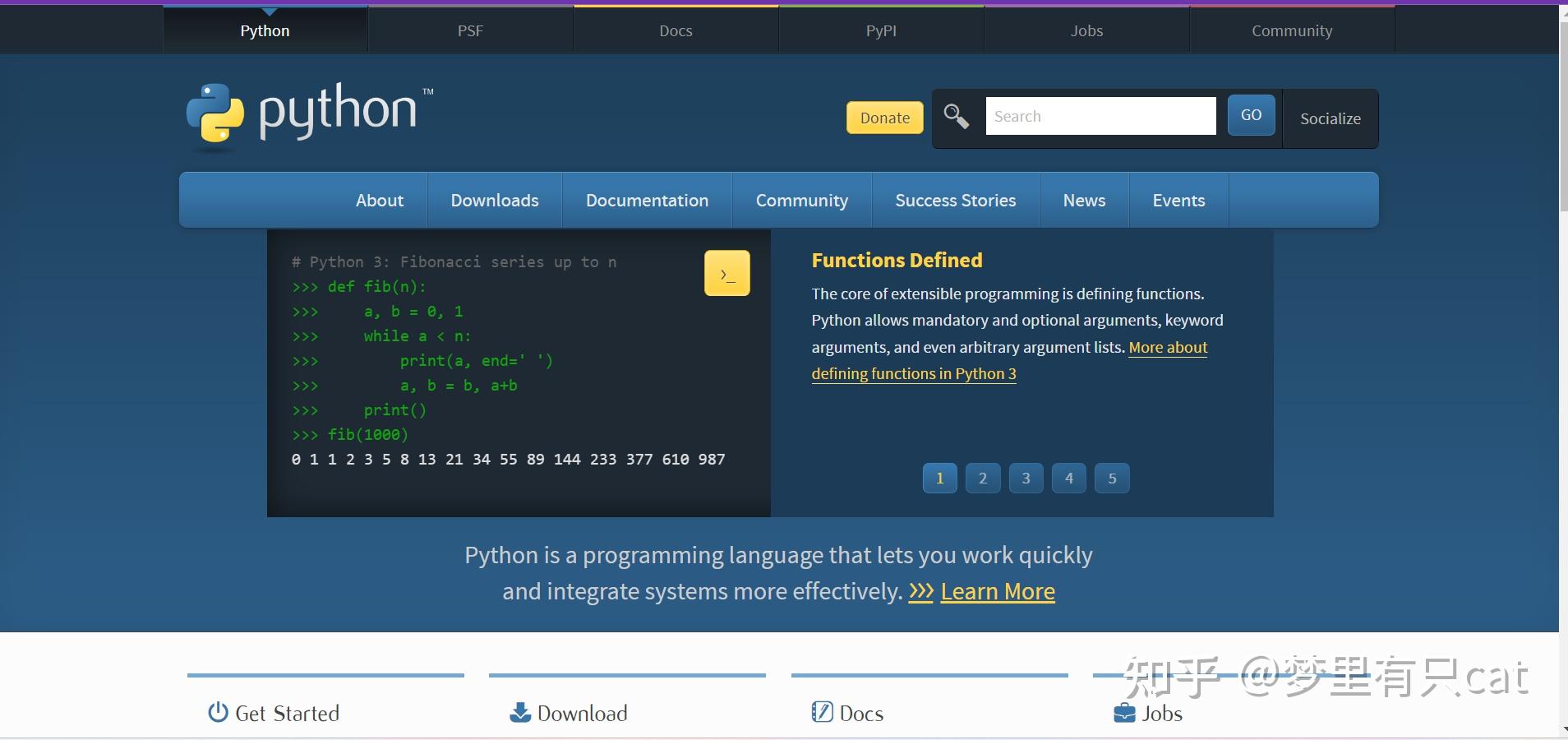The height and width of the screenshot is (740, 1568).
Task: Click the search magnifier icon
Action: pyautogui.click(x=955, y=117)
